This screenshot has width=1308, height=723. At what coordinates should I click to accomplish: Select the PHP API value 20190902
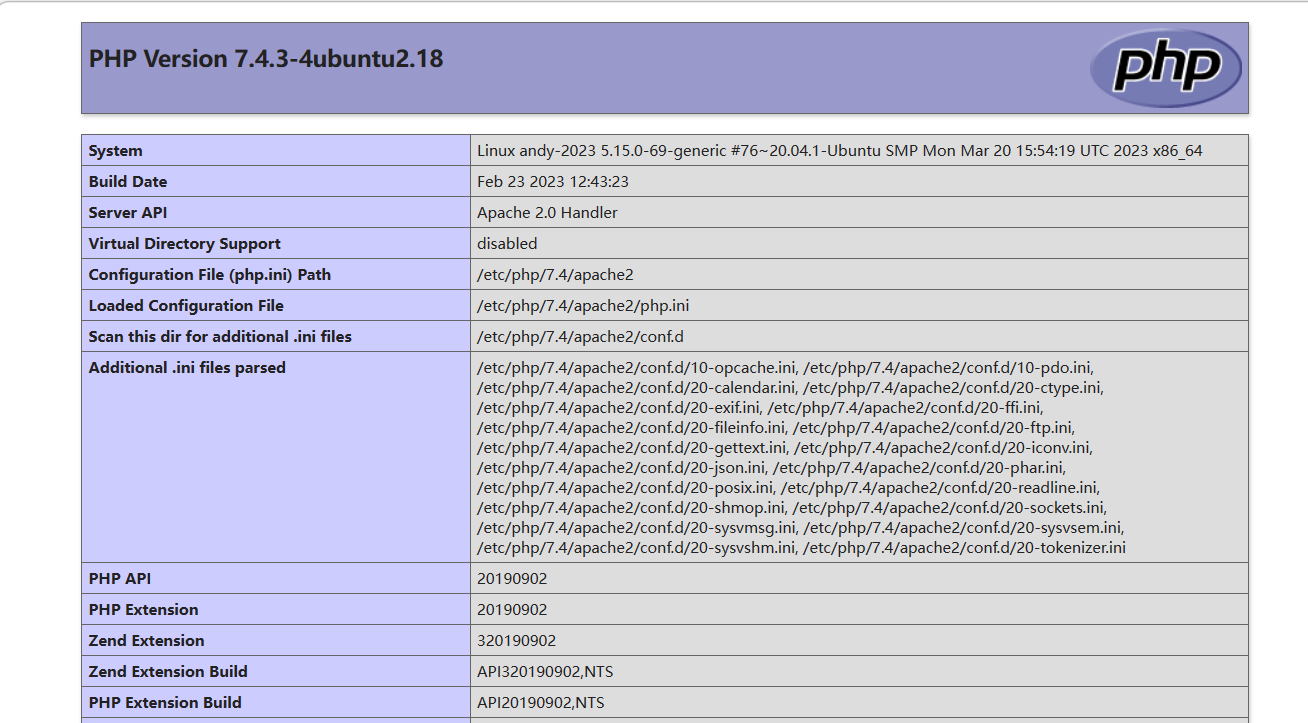512,579
